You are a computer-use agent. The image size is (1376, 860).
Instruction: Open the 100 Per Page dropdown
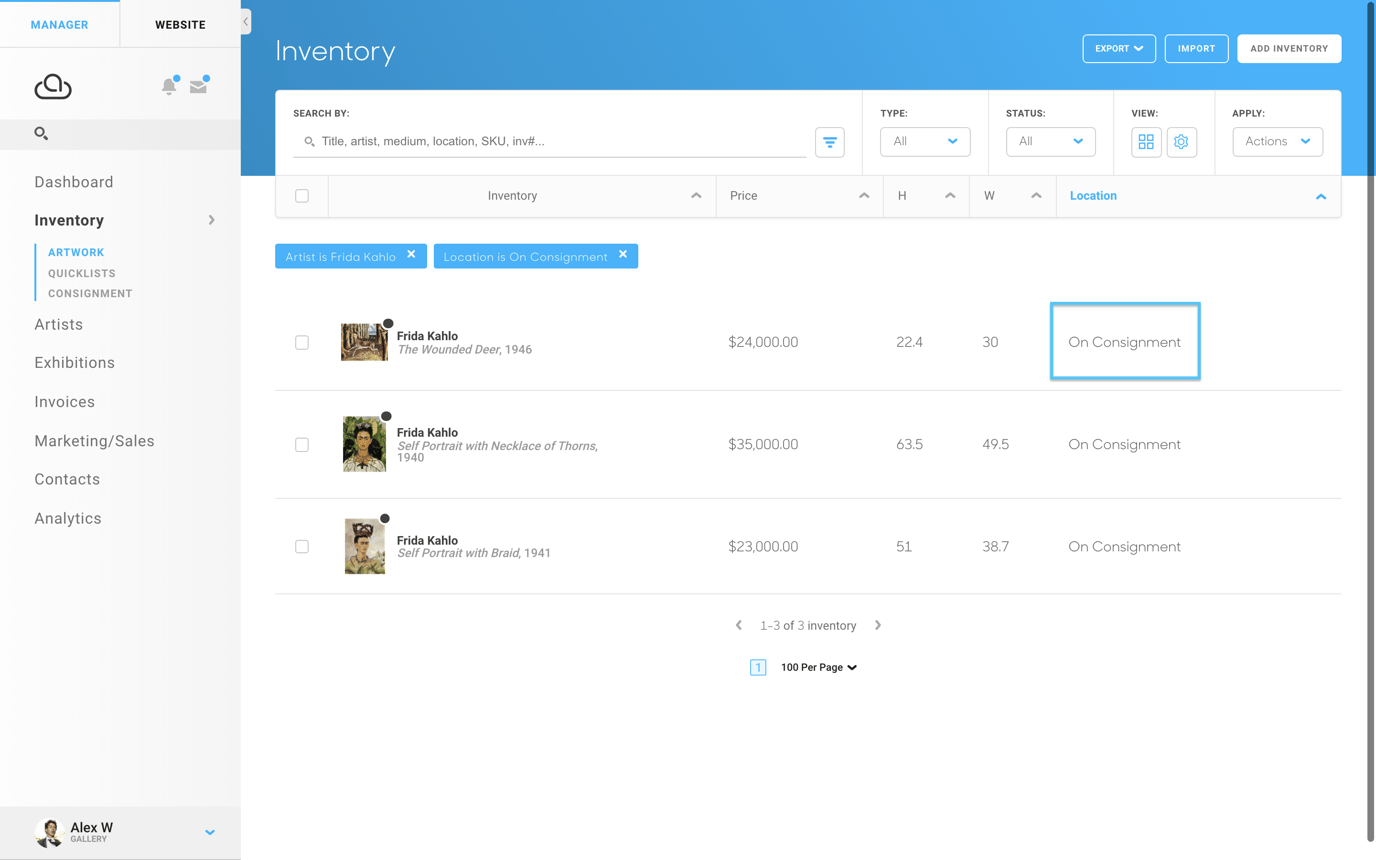point(818,667)
